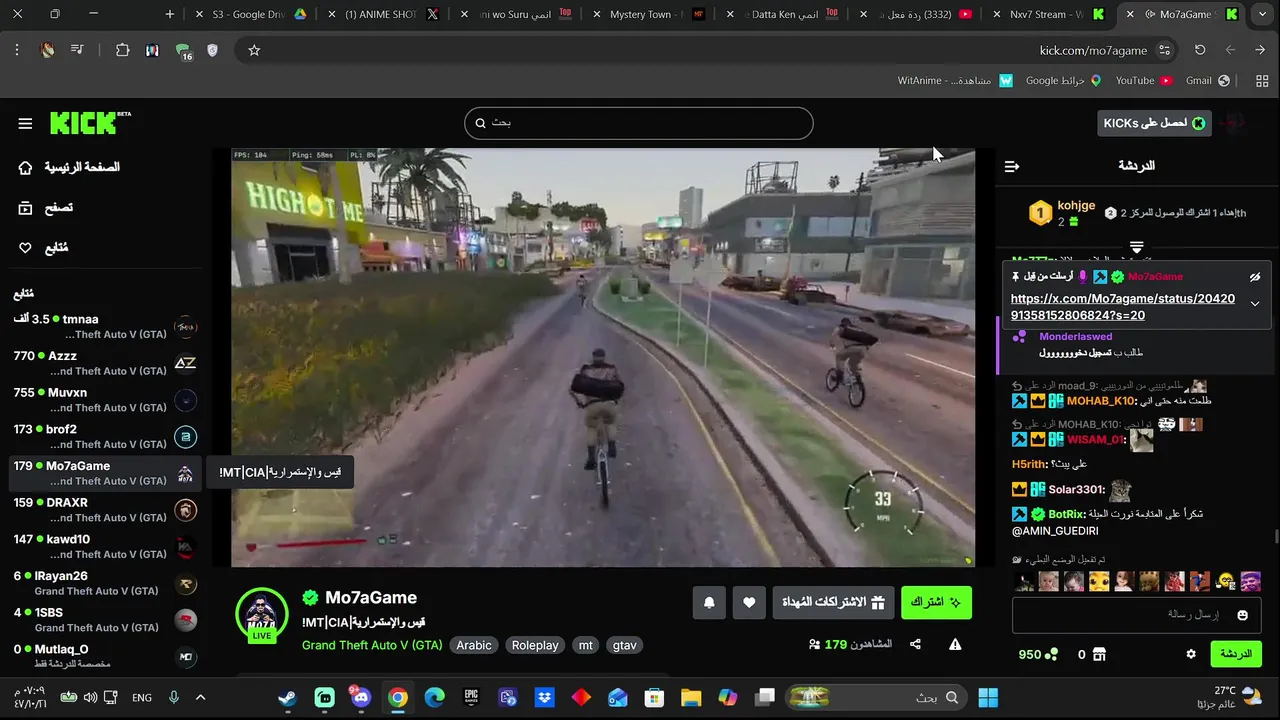1280x720 pixels.
Task: Click MOHAB_K10 username in chat
Action: coord(1101,401)
